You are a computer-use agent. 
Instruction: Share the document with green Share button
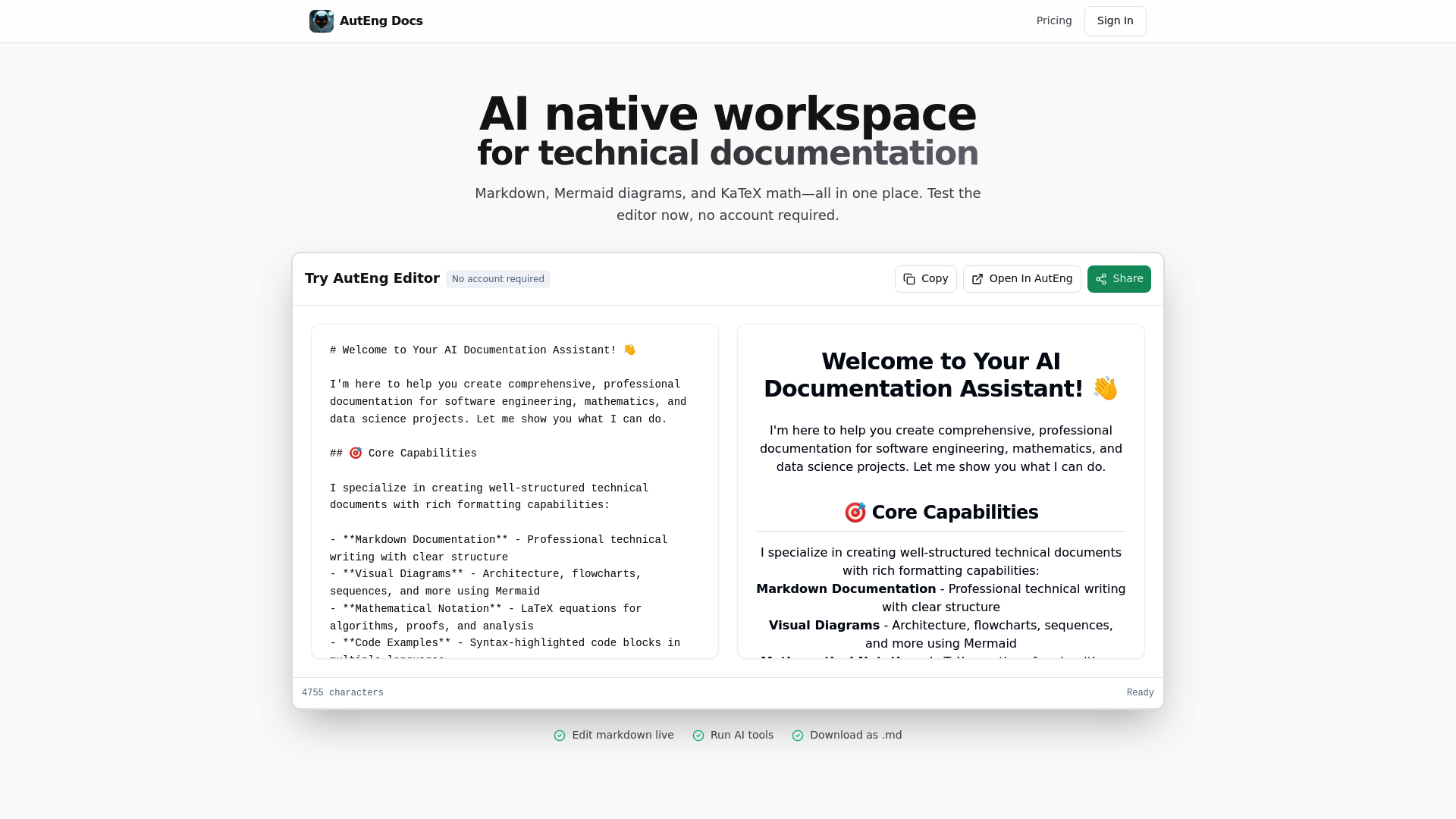[1119, 279]
